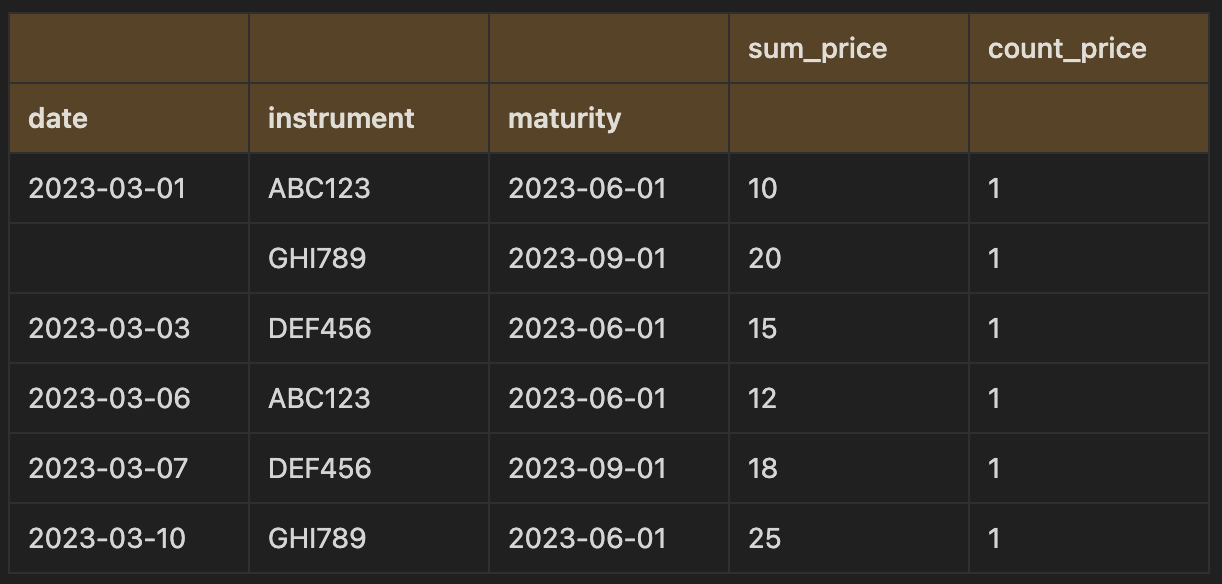Select the maturity index header
Viewport: 1222px width, 584px height.
[x=609, y=118]
